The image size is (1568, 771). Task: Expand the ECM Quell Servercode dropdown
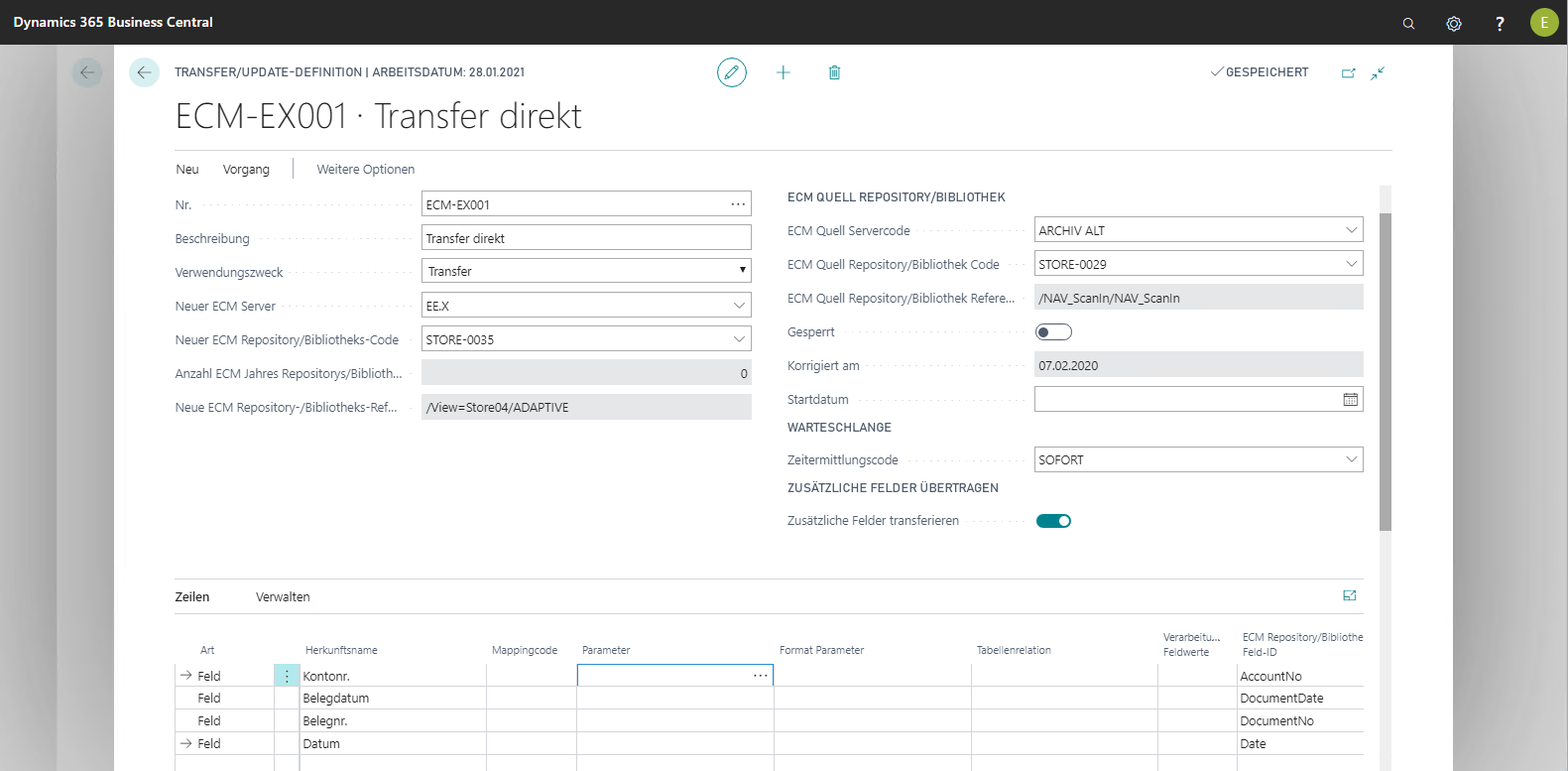tap(1351, 230)
